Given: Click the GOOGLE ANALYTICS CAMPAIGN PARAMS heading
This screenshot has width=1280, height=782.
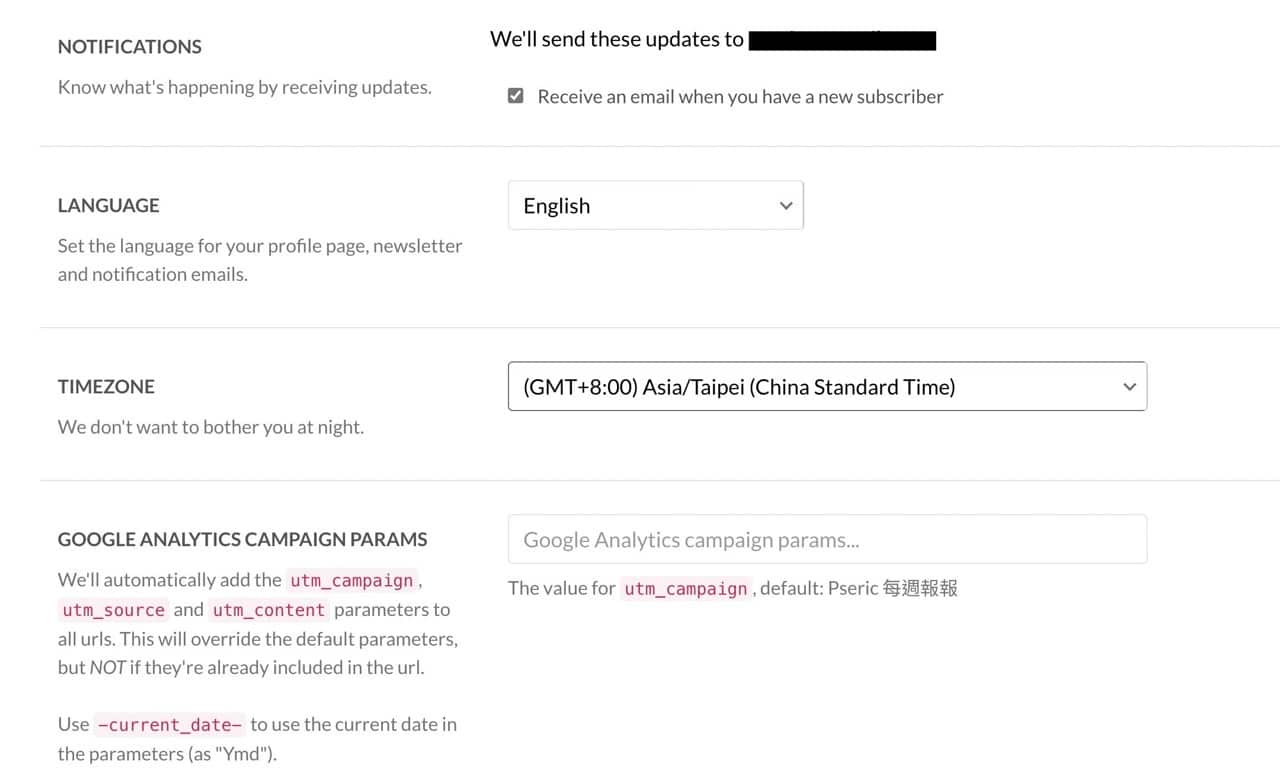Looking at the screenshot, I should 242,540.
